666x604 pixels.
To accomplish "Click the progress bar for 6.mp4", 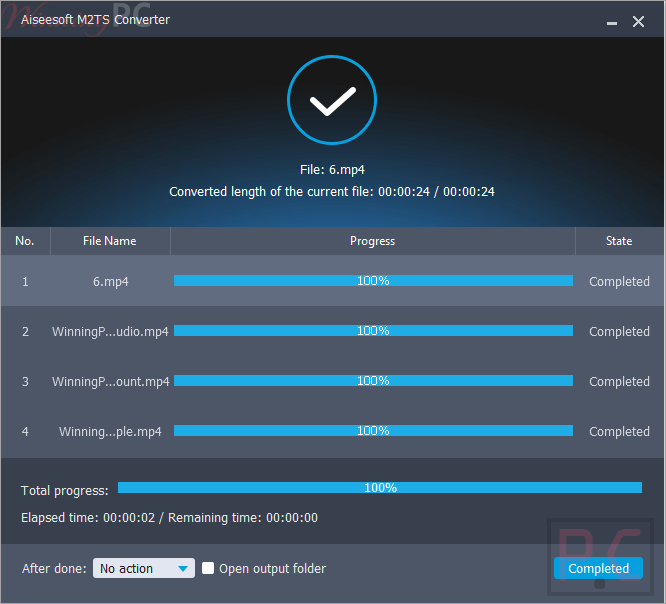I will (x=373, y=281).
